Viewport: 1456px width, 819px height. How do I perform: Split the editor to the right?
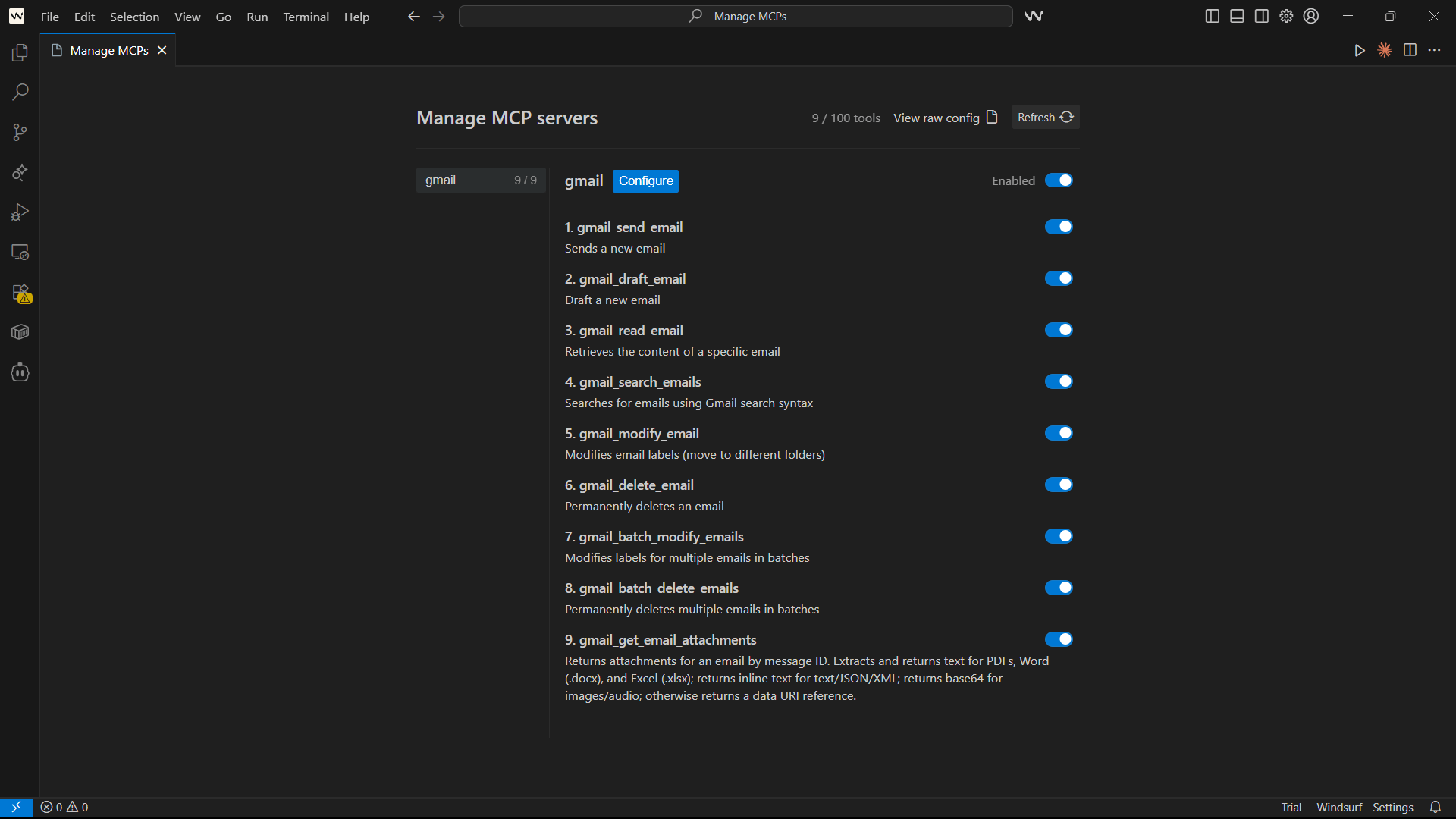[x=1410, y=50]
